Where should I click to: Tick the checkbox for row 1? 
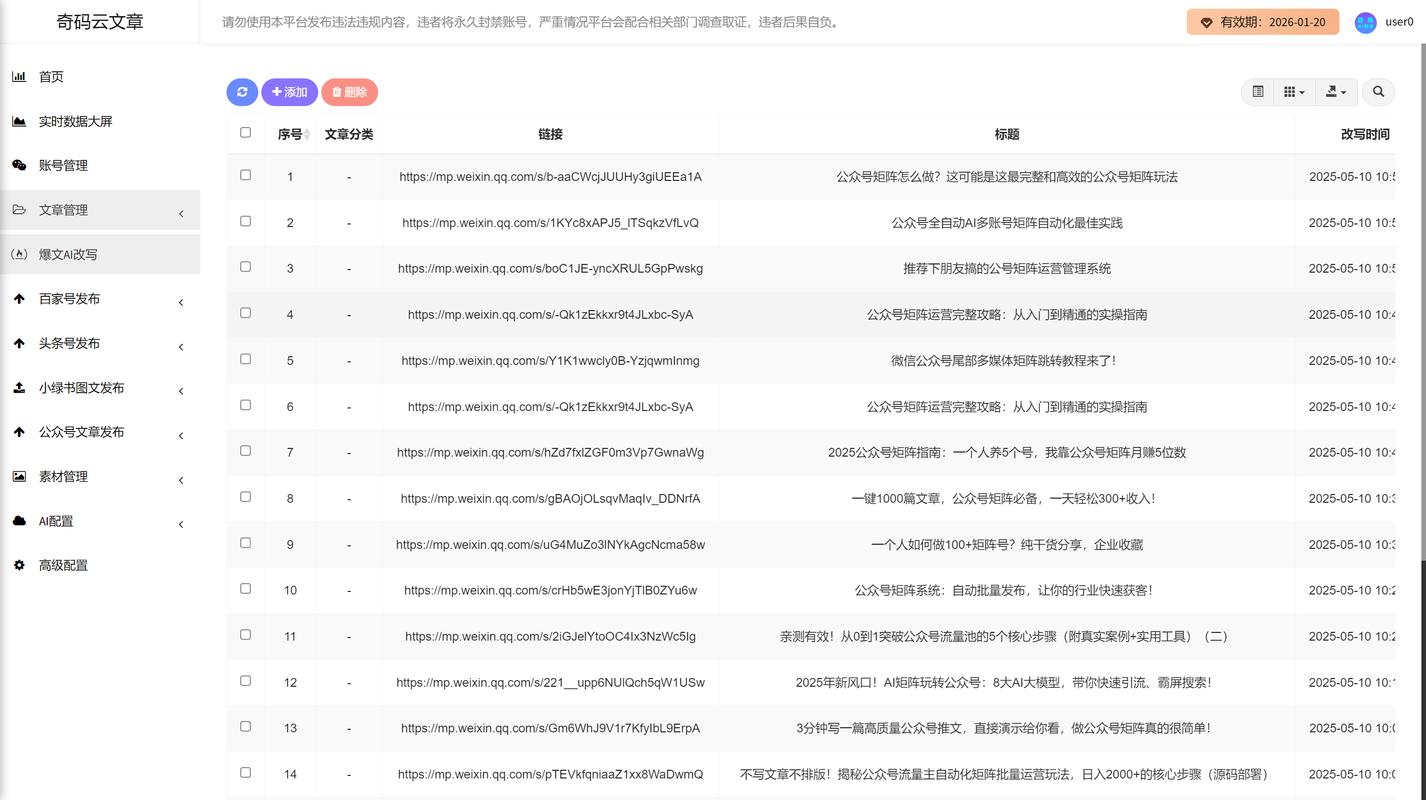pos(245,174)
